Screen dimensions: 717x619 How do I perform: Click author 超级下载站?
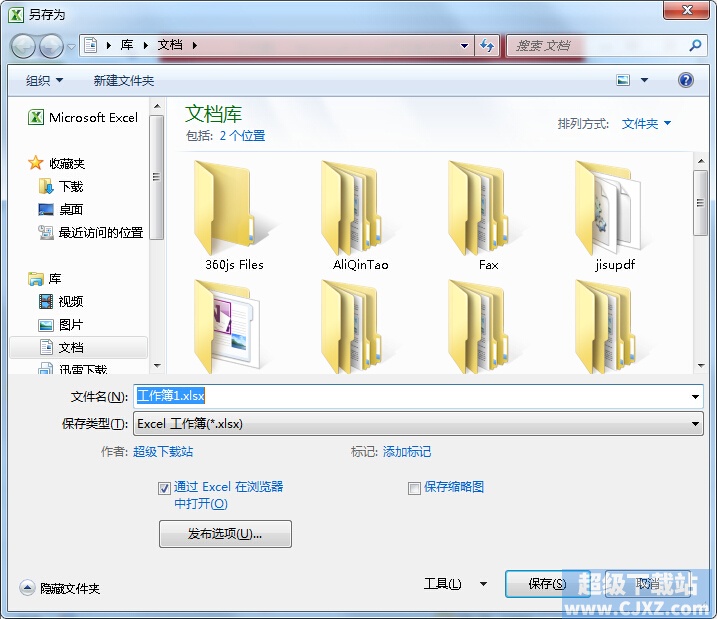click(163, 452)
